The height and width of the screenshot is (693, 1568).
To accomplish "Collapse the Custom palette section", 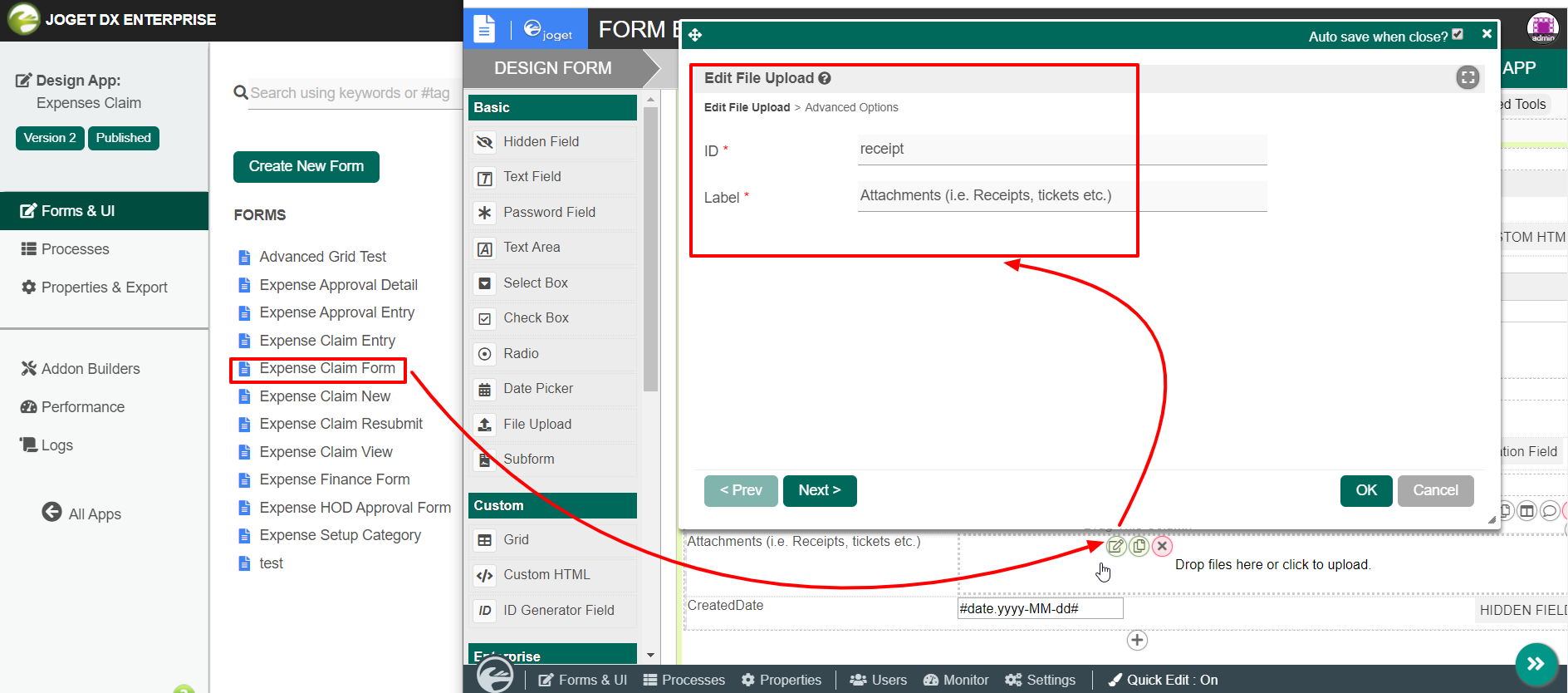I will coord(552,505).
